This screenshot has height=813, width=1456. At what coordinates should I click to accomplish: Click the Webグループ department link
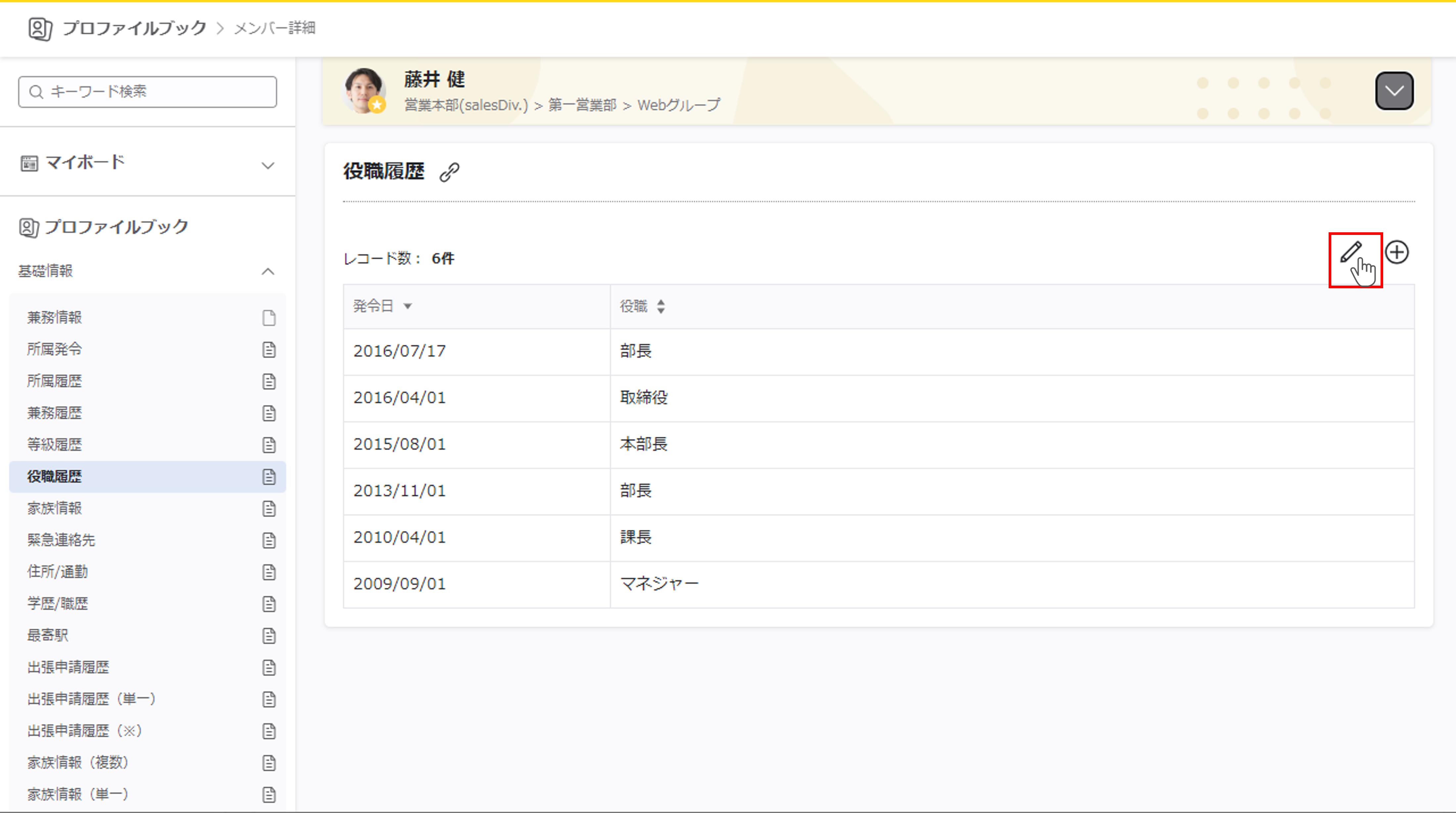(x=679, y=105)
